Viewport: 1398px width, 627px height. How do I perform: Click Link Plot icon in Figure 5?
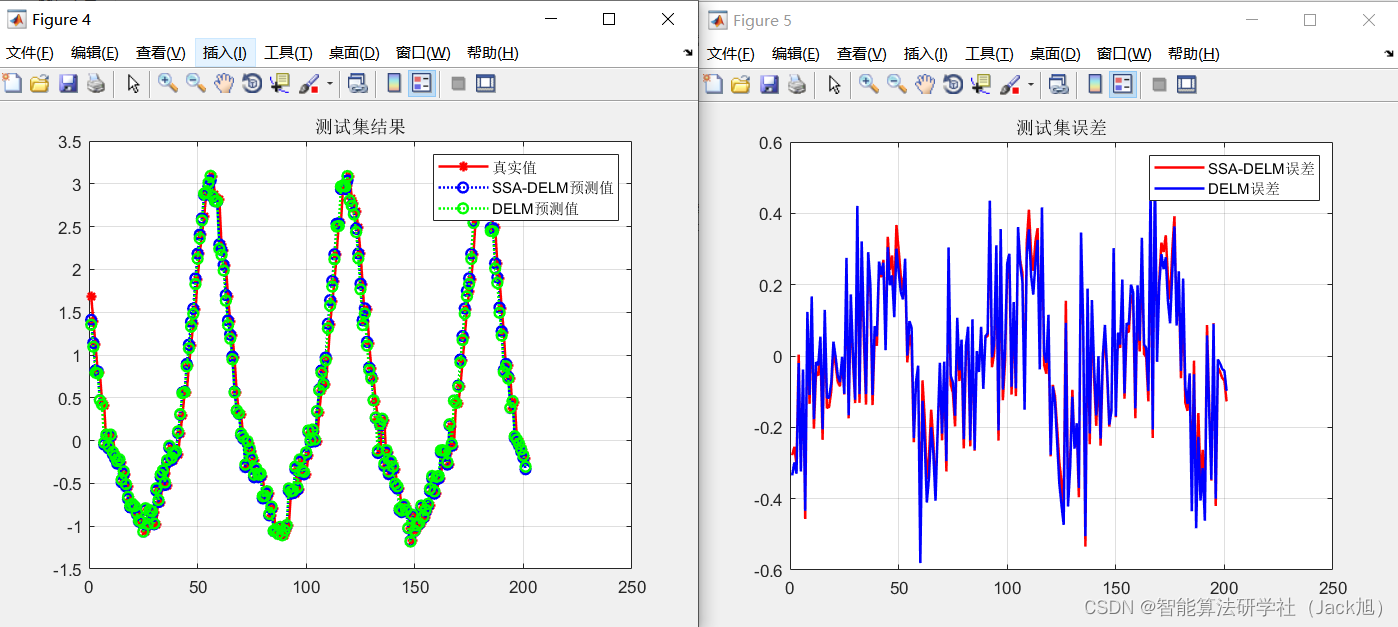click(x=1058, y=84)
